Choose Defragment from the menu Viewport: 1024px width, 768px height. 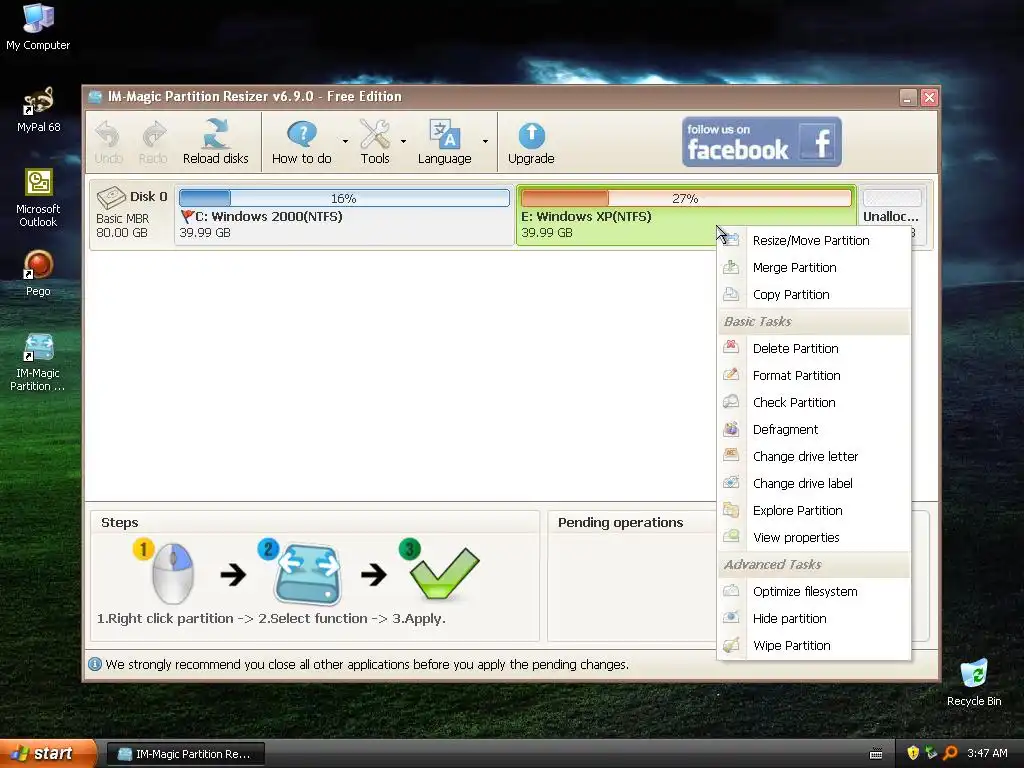[814, 429]
